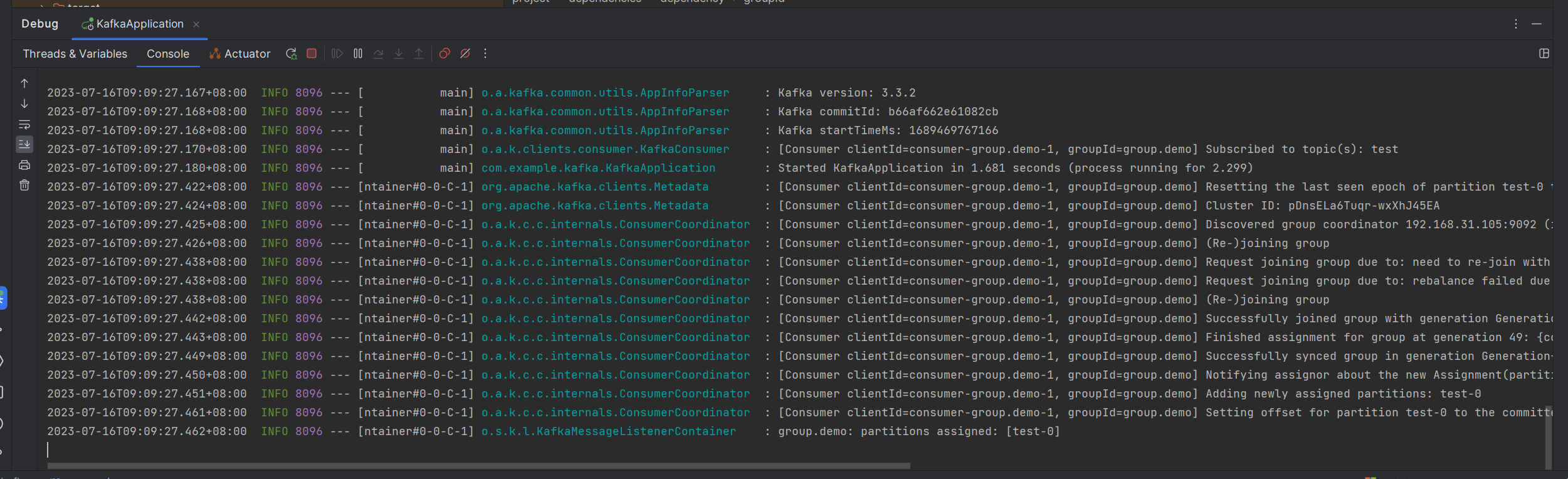Screen dimensions: 1568x479
Task: Open the AppInfoParser link on the Kafka version line
Action: 605,93
